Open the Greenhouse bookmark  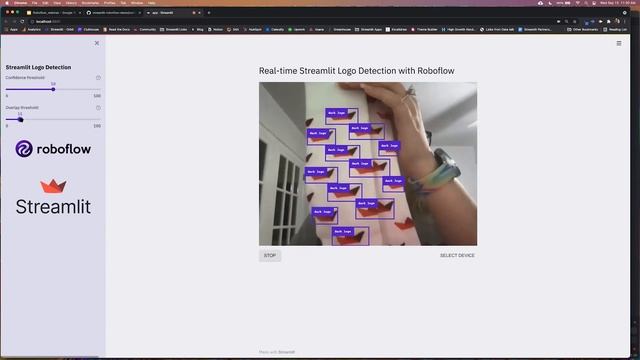[340, 29]
